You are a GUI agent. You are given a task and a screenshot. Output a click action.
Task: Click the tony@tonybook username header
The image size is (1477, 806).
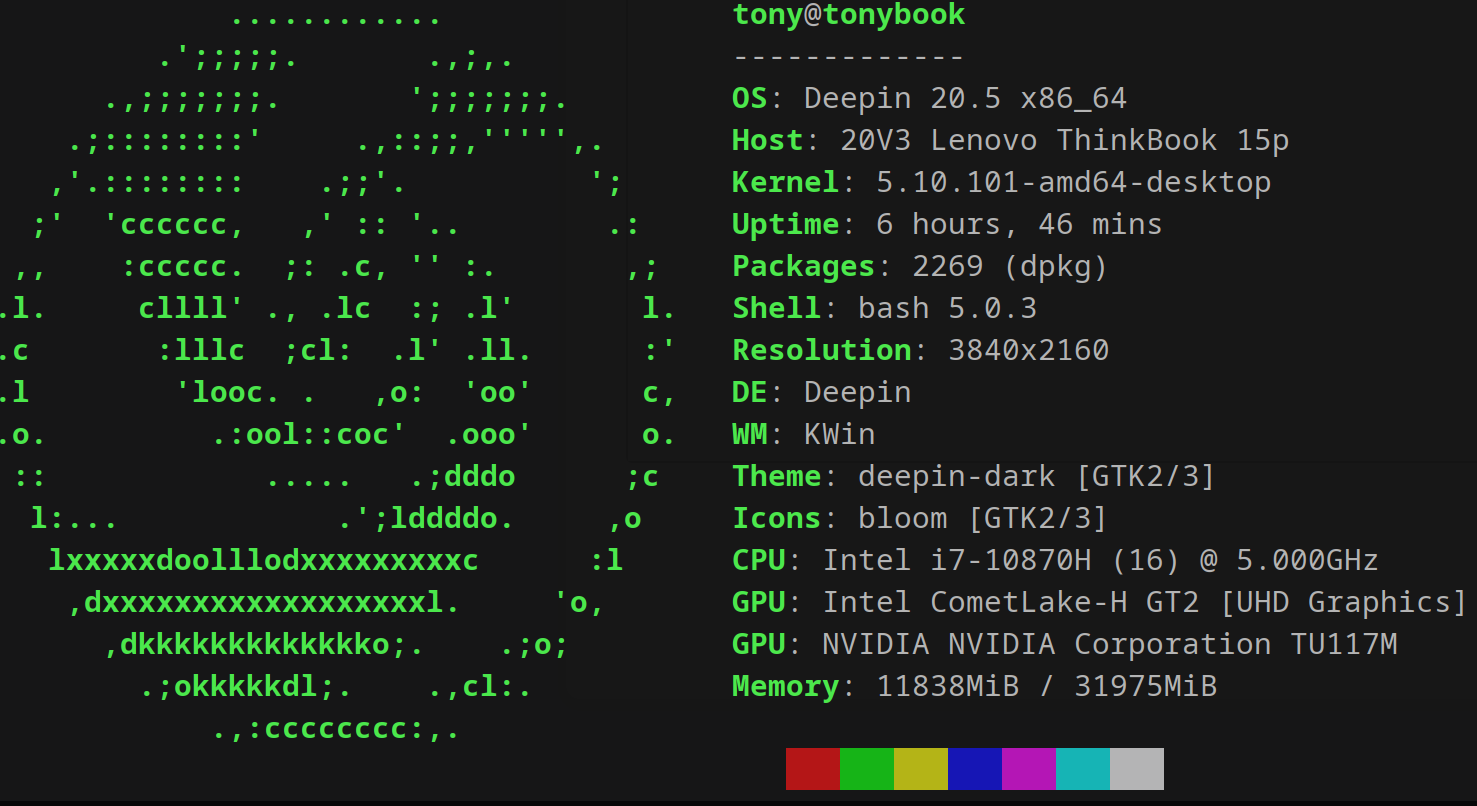click(849, 15)
